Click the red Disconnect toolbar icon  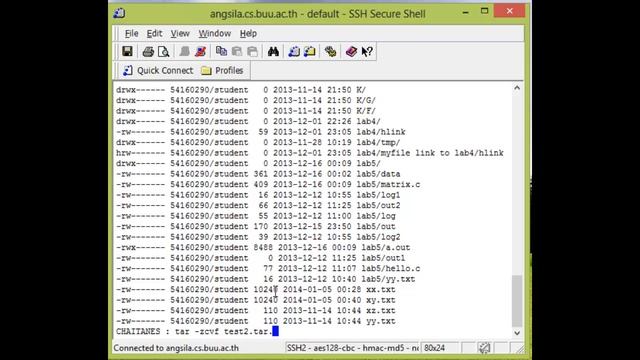point(200,51)
